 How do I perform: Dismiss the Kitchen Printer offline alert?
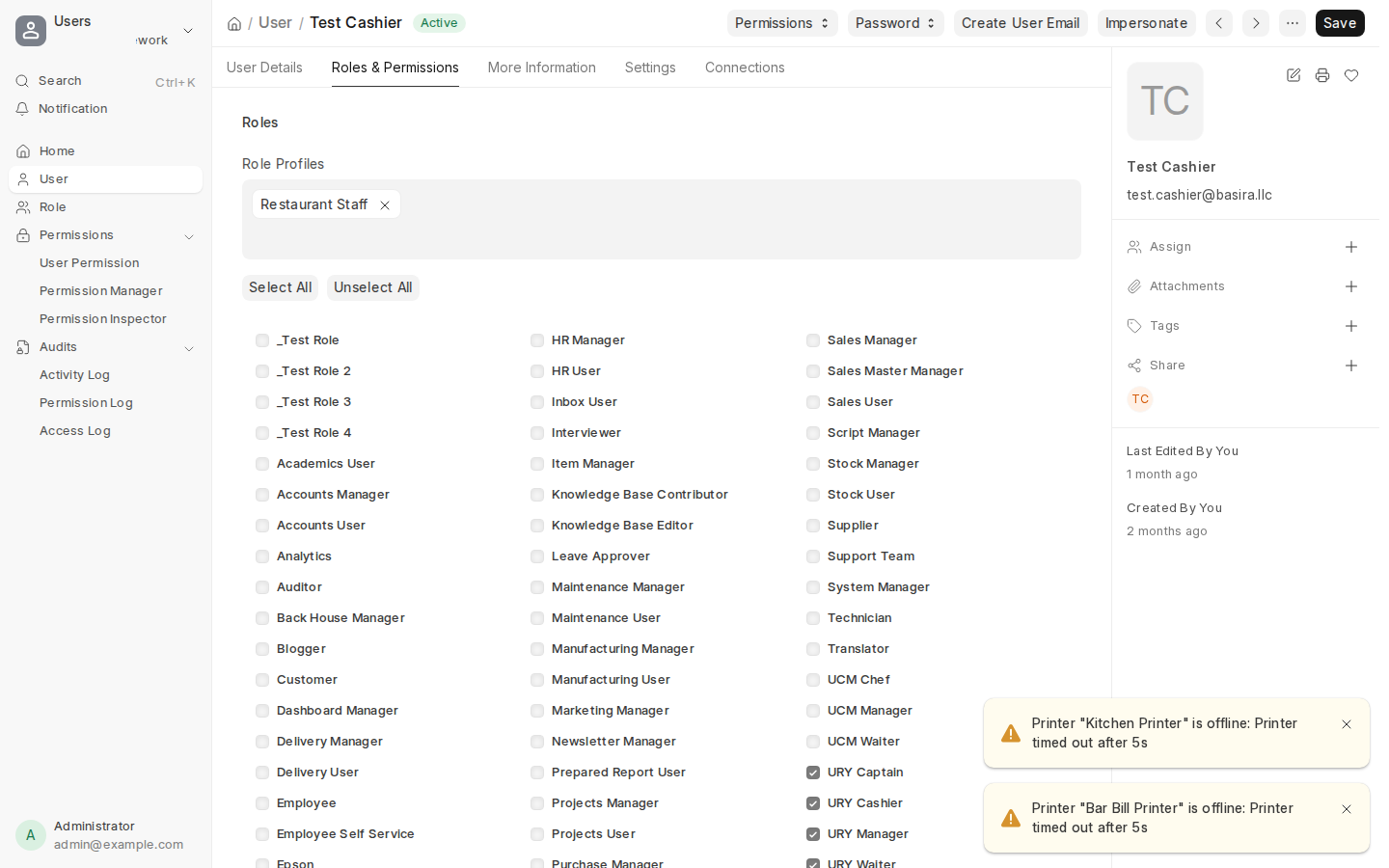(1347, 724)
